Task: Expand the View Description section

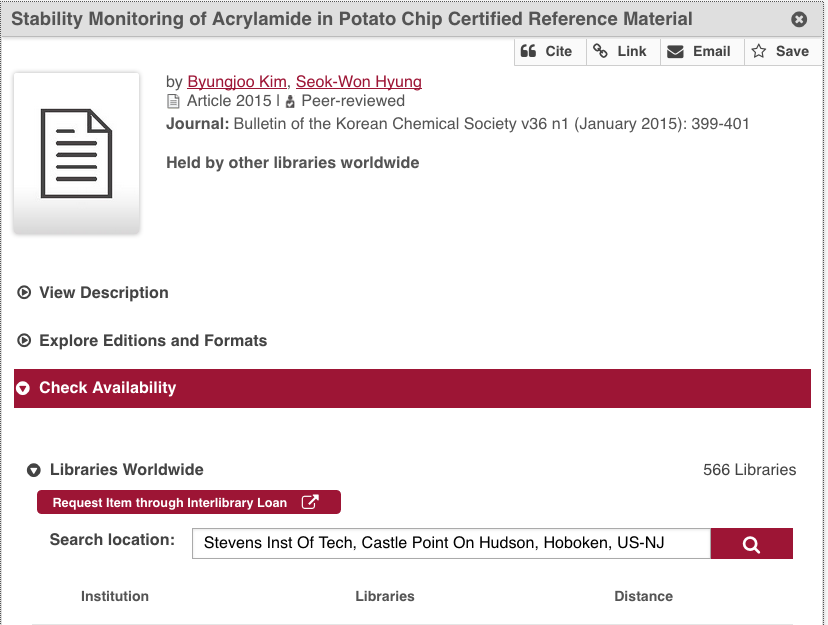Action: [x=93, y=292]
